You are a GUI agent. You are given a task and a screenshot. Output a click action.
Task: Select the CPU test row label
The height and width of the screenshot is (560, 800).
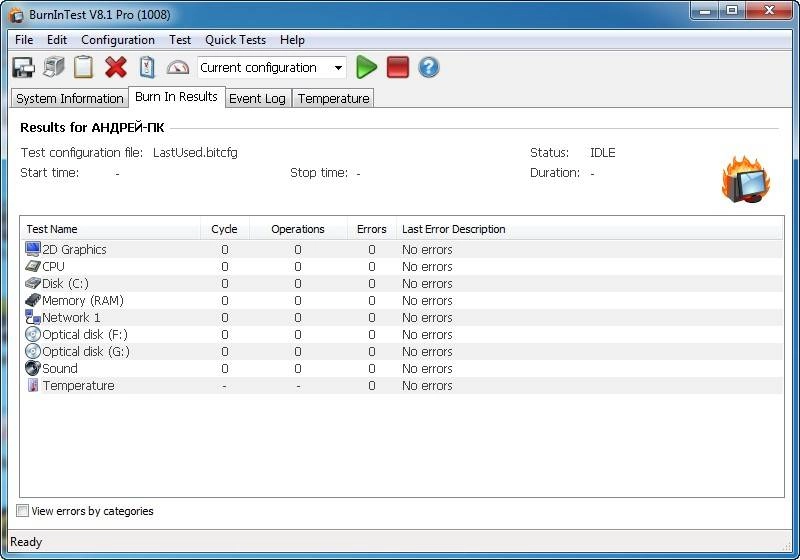53,266
